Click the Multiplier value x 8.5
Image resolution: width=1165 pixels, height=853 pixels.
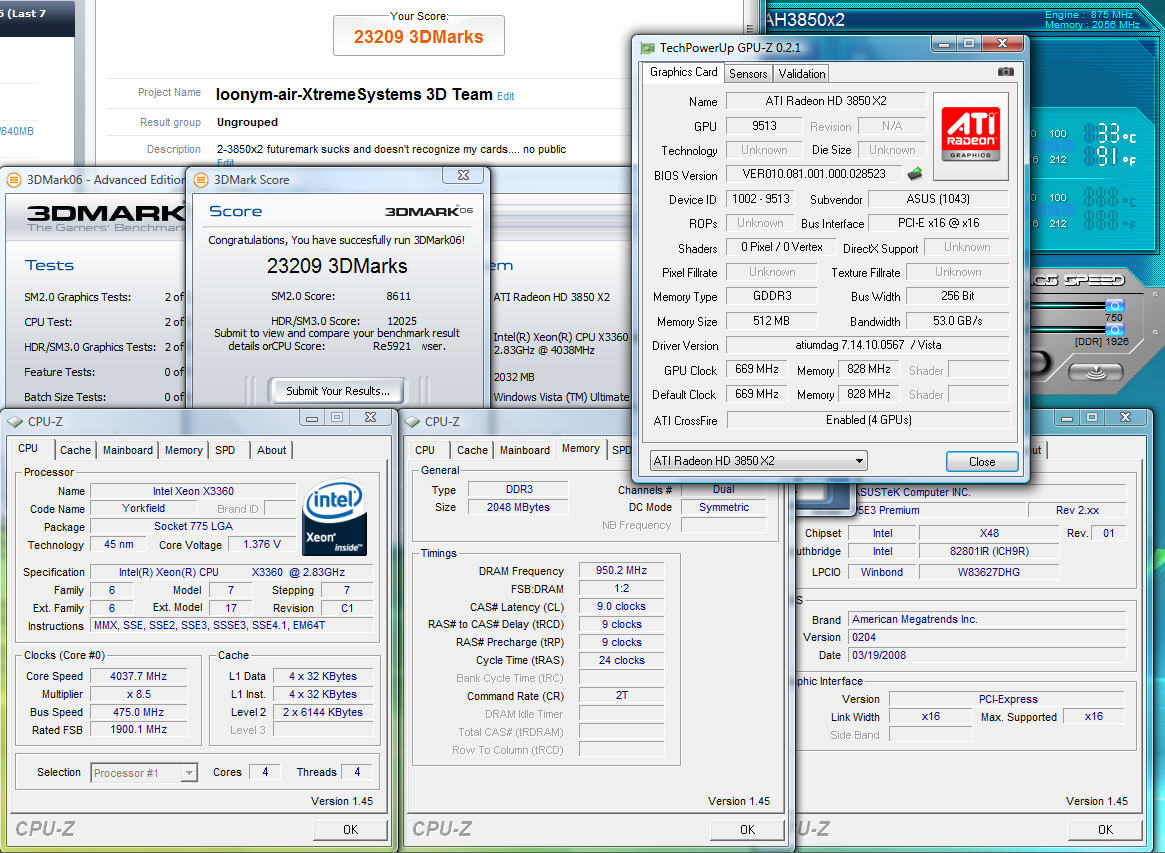138,694
